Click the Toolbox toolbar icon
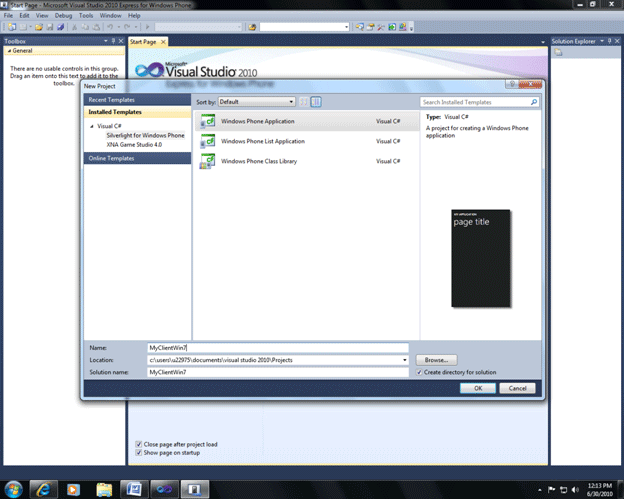The width and height of the screenshot is (624, 499). point(381,27)
